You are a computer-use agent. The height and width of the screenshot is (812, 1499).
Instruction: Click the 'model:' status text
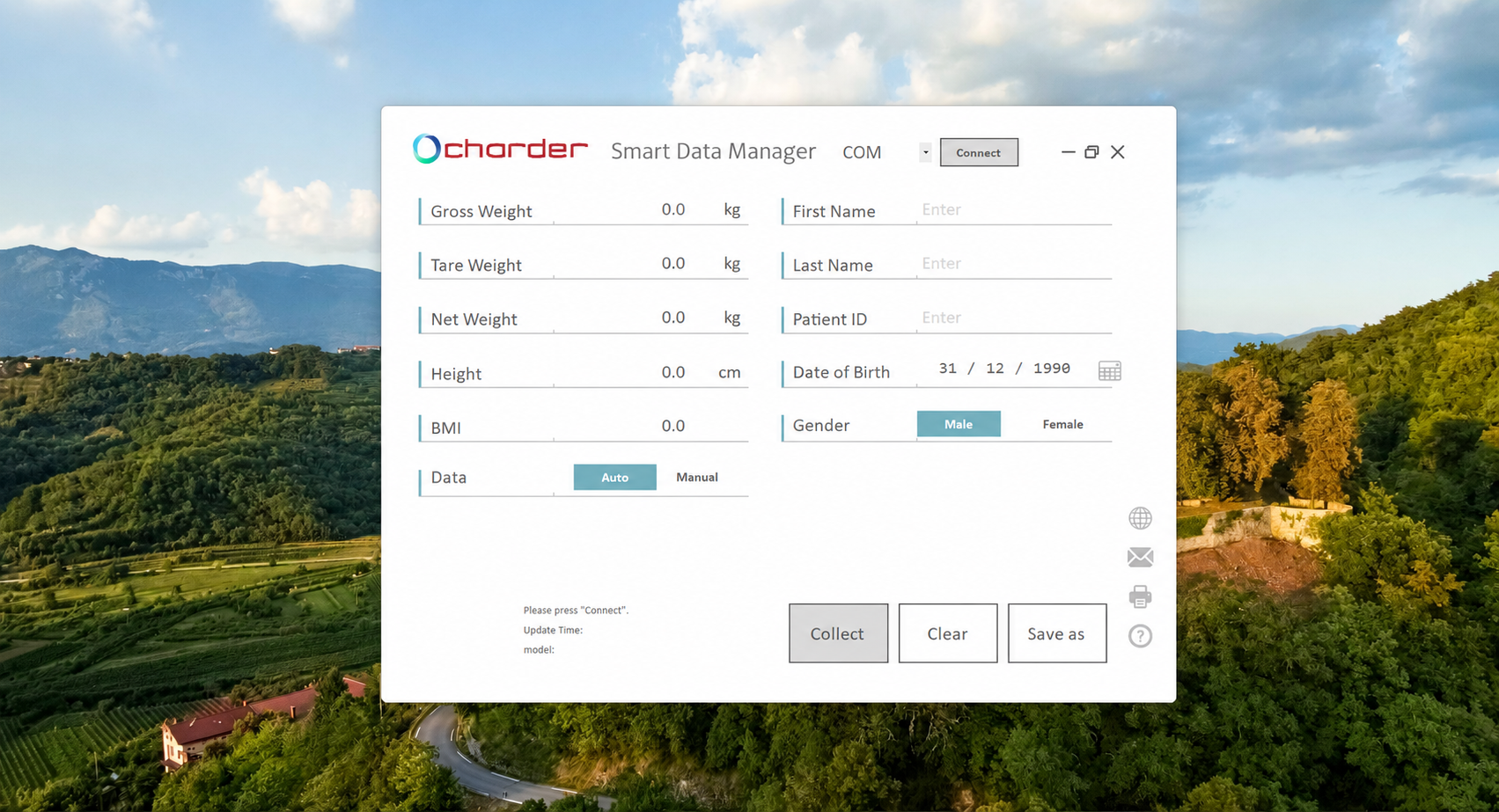click(539, 649)
